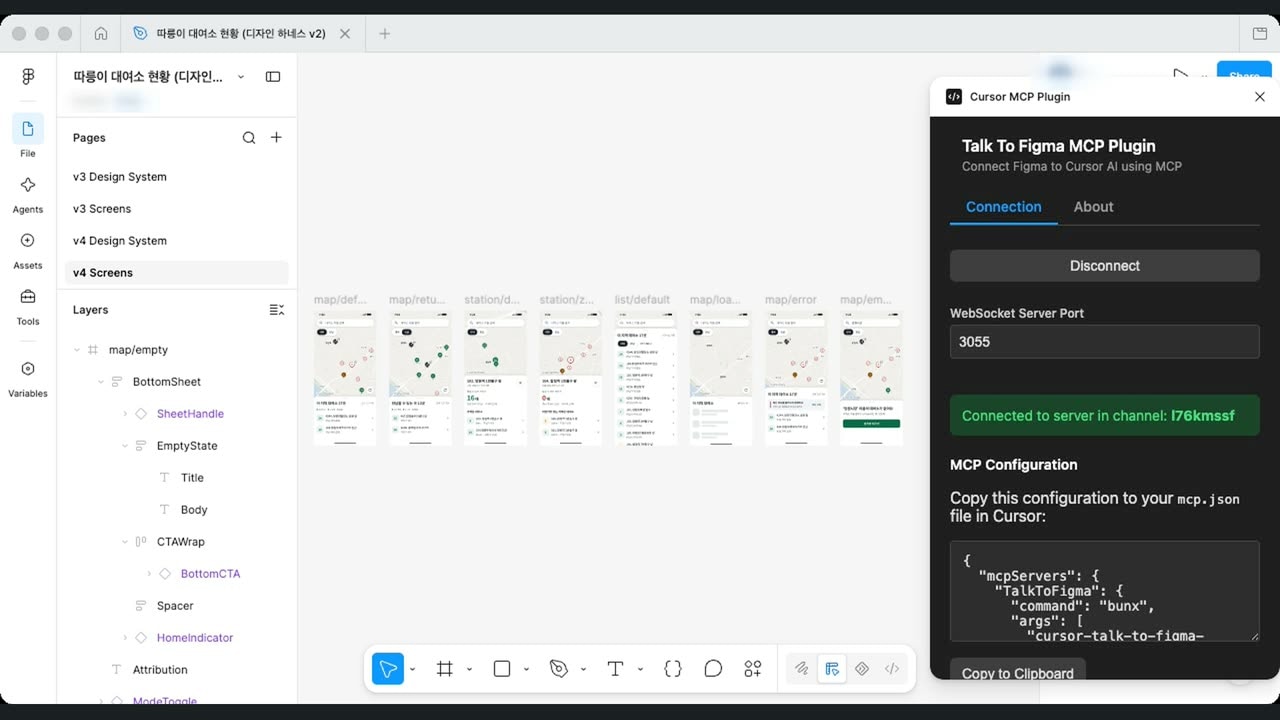Screen dimensions: 1280x720
Task: Select the Spacer layer
Action: tap(177, 606)
